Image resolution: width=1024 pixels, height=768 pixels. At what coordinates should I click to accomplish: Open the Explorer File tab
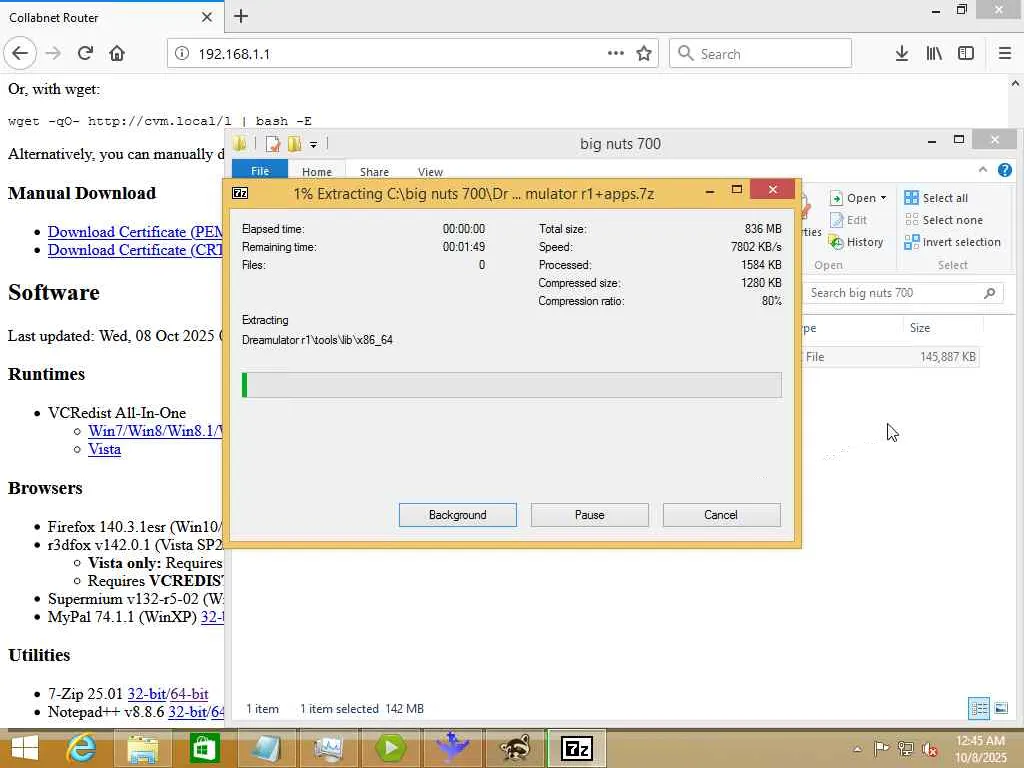tap(260, 170)
